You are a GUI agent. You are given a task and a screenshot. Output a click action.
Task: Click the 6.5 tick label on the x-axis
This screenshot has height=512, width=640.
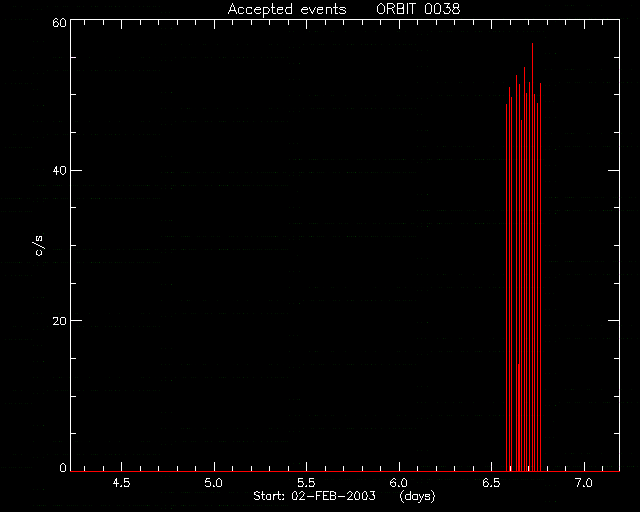click(x=491, y=483)
